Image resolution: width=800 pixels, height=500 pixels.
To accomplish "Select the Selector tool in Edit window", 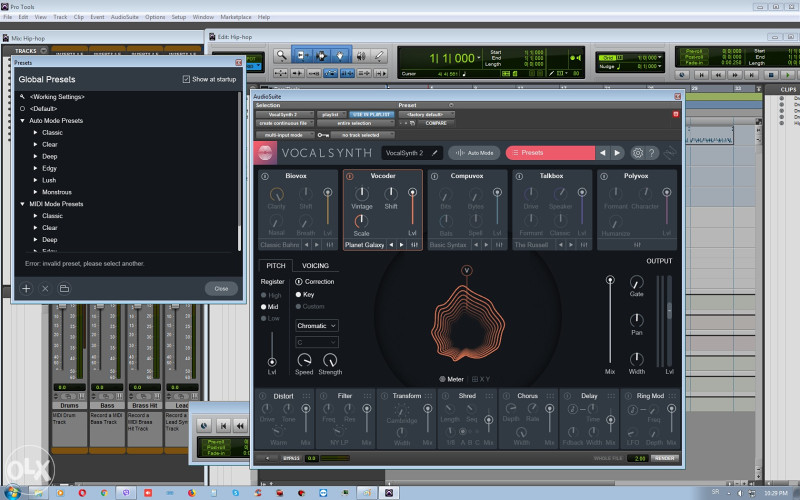I will point(321,55).
